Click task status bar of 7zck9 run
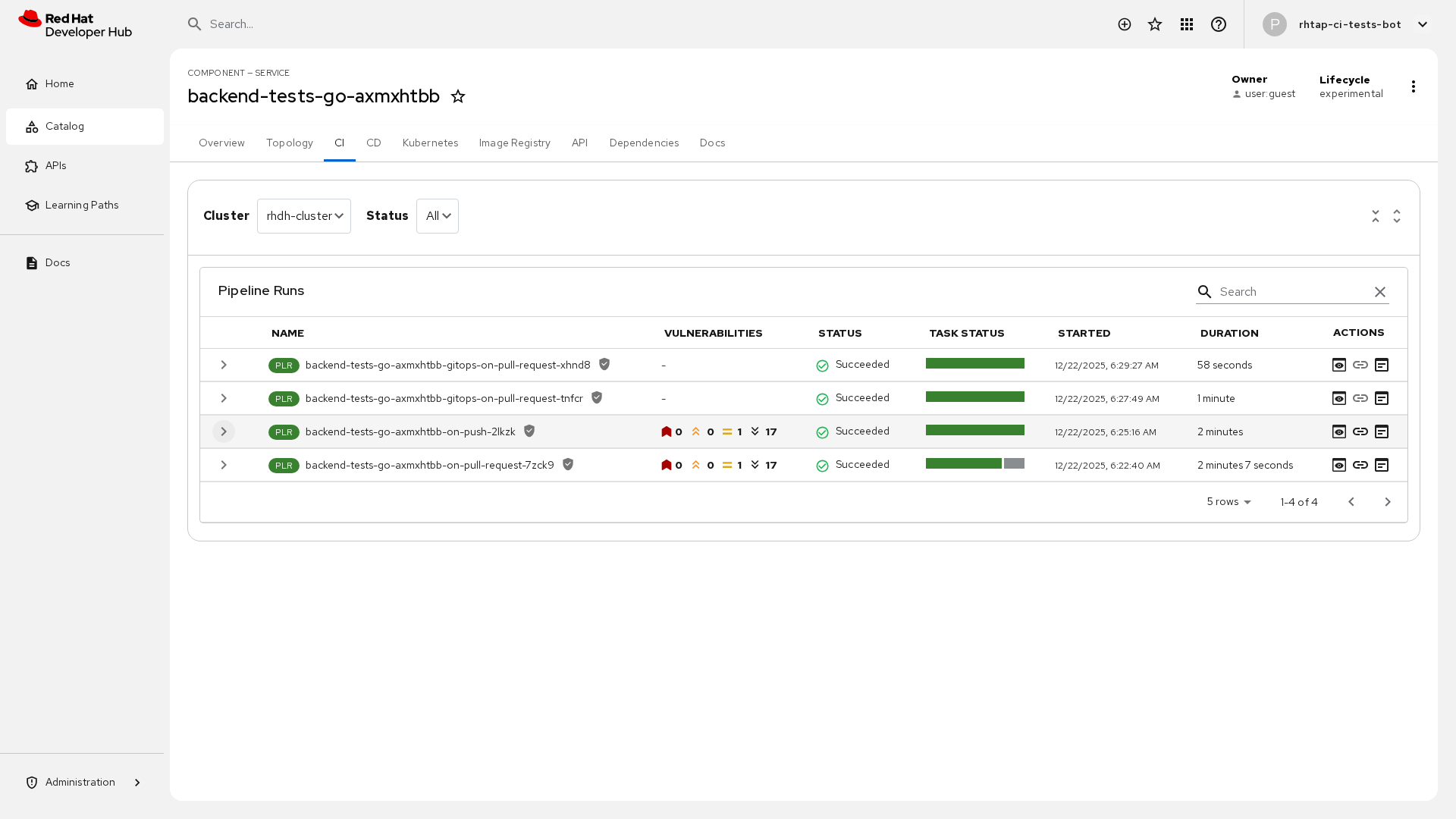The height and width of the screenshot is (819, 1456). point(974,463)
